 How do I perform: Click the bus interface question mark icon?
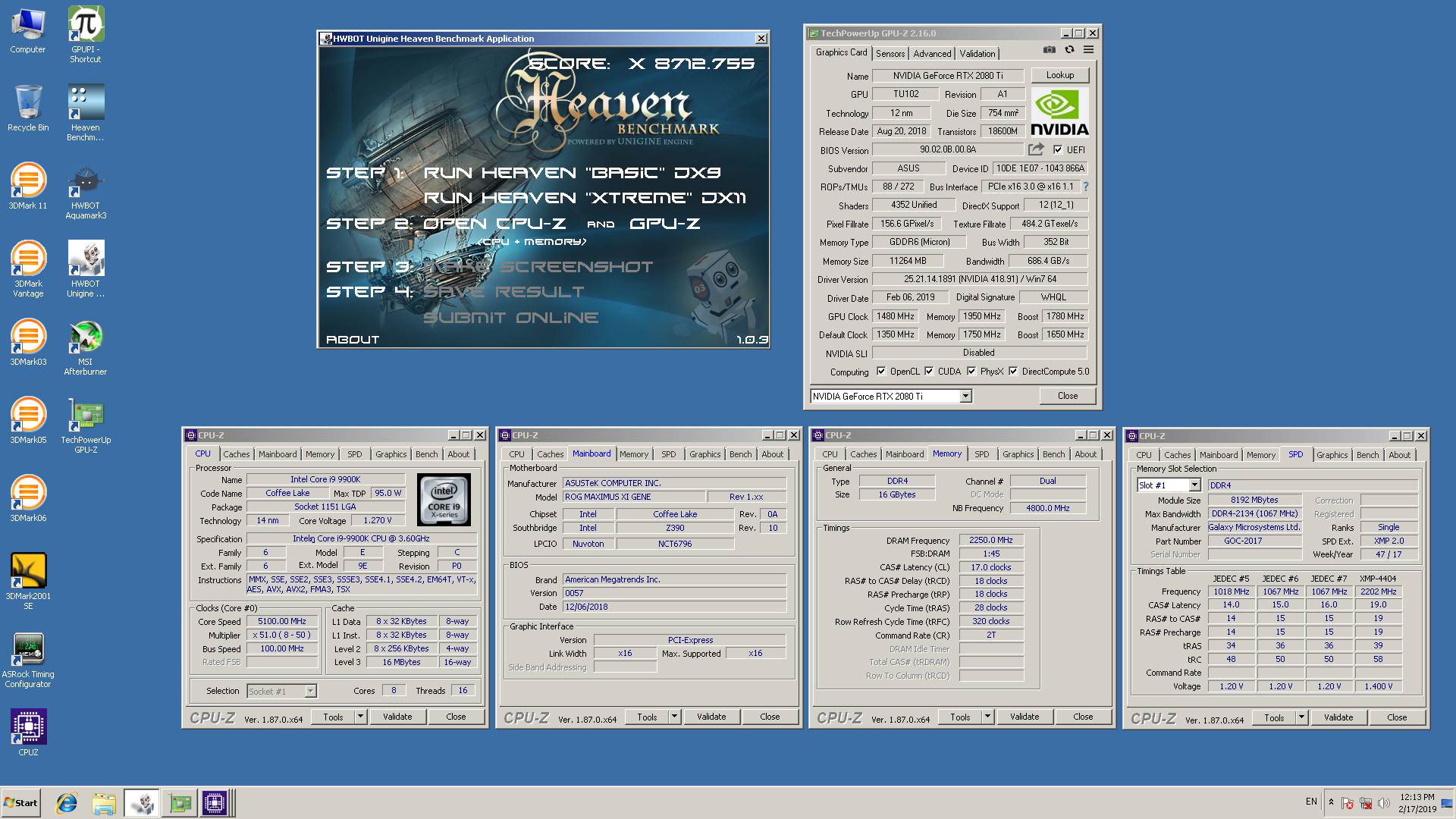[x=1086, y=187]
